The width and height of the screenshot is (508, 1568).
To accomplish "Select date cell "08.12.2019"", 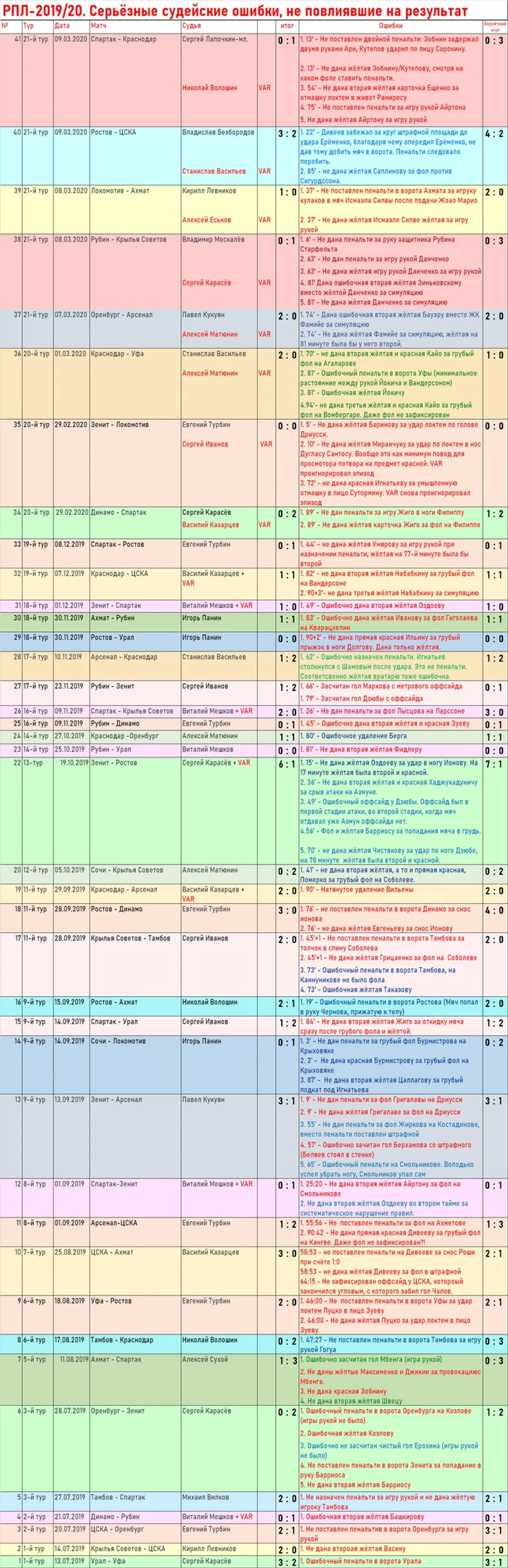I will click(71, 544).
